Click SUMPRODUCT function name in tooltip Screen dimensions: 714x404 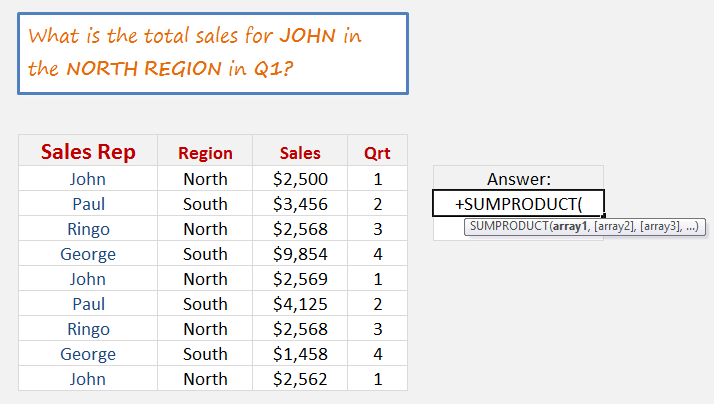(509, 226)
